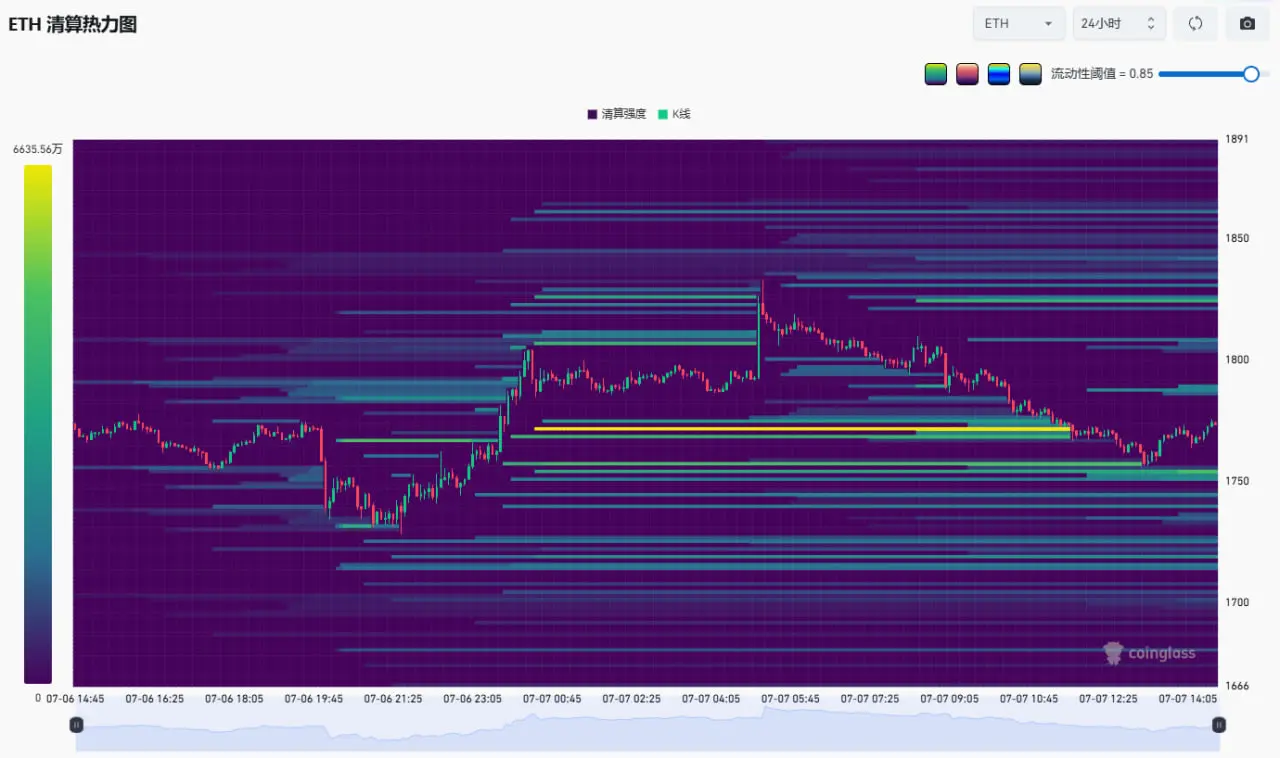Click the 07-07 00:45 time axis label

(x=552, y=699)
